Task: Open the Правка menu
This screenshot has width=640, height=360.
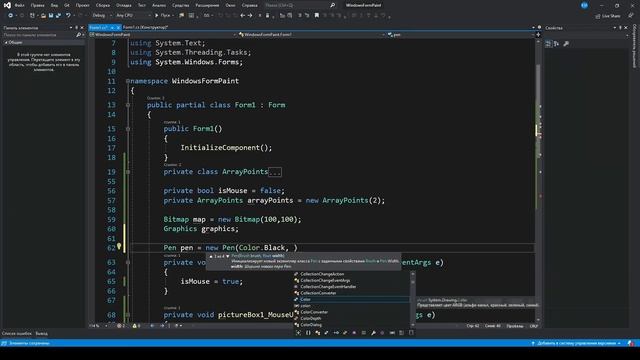Action: point(37,5)
